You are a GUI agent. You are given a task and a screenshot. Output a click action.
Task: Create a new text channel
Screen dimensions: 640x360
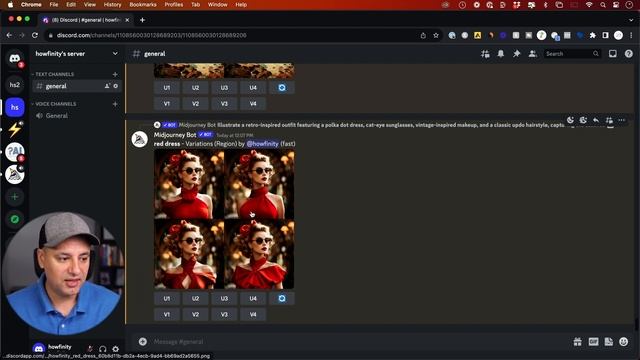(115, 74)
